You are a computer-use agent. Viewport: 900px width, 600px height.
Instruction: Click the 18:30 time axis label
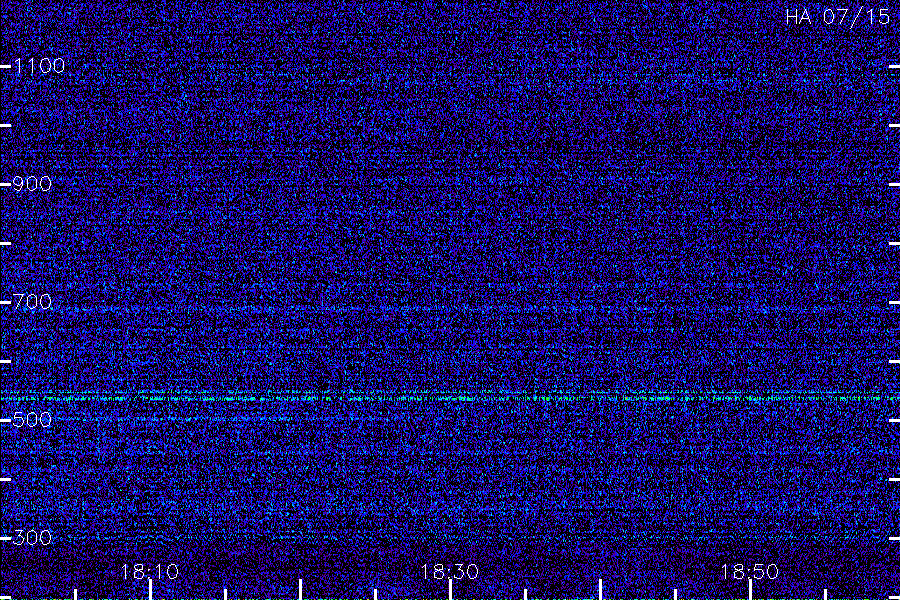pyautogui.click(x=449, y=572)
